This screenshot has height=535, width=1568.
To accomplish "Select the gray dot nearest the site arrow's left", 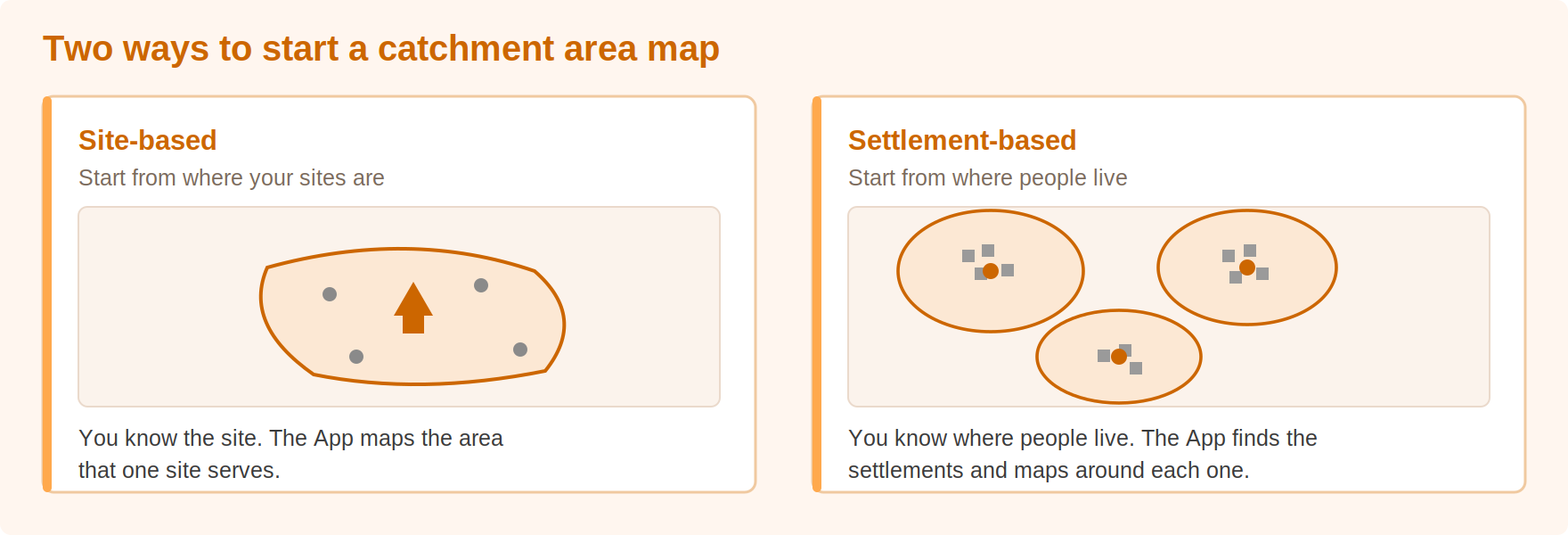I will pos(330,294).
